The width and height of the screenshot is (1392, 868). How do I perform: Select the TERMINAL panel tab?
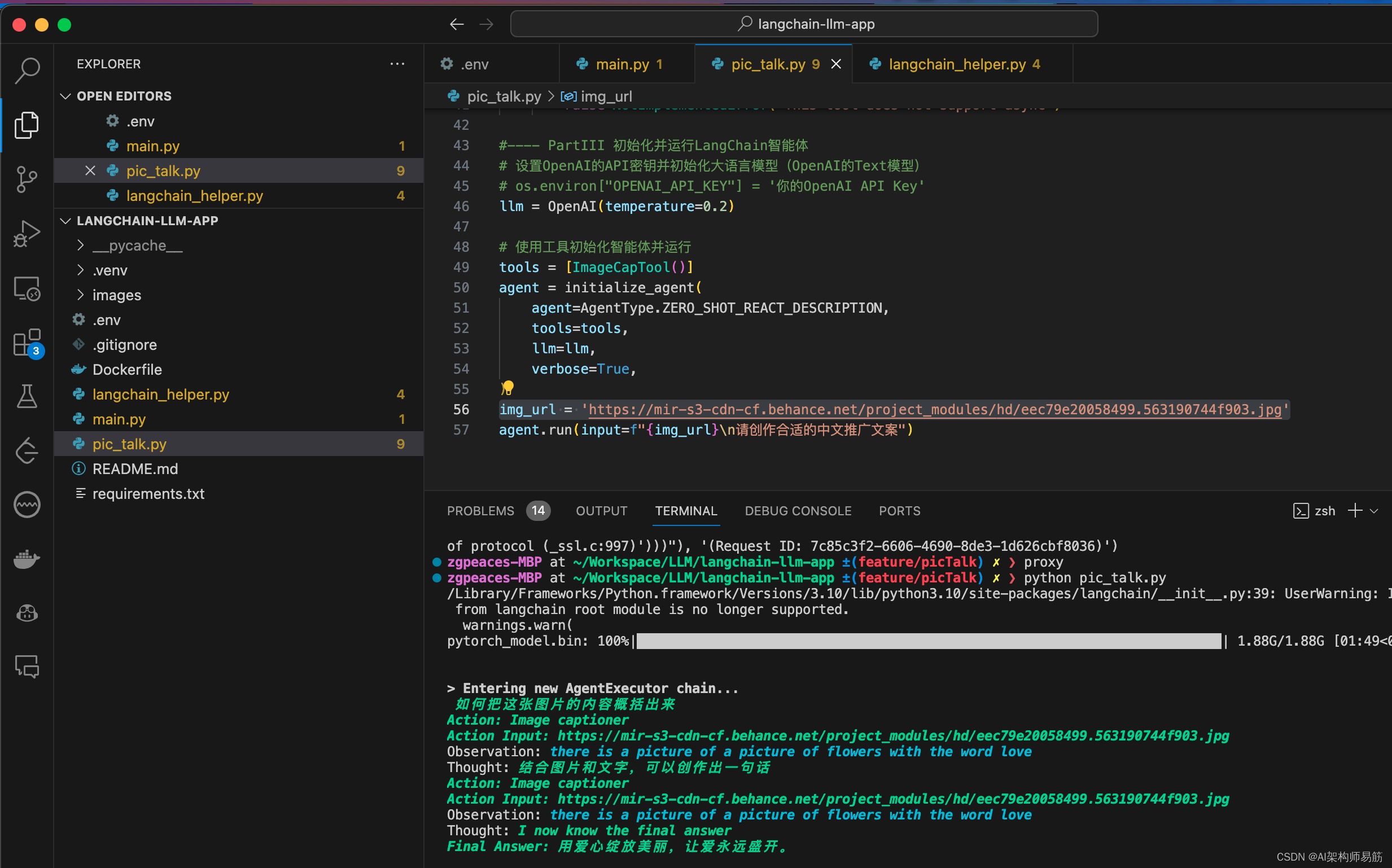click(686, 510)
